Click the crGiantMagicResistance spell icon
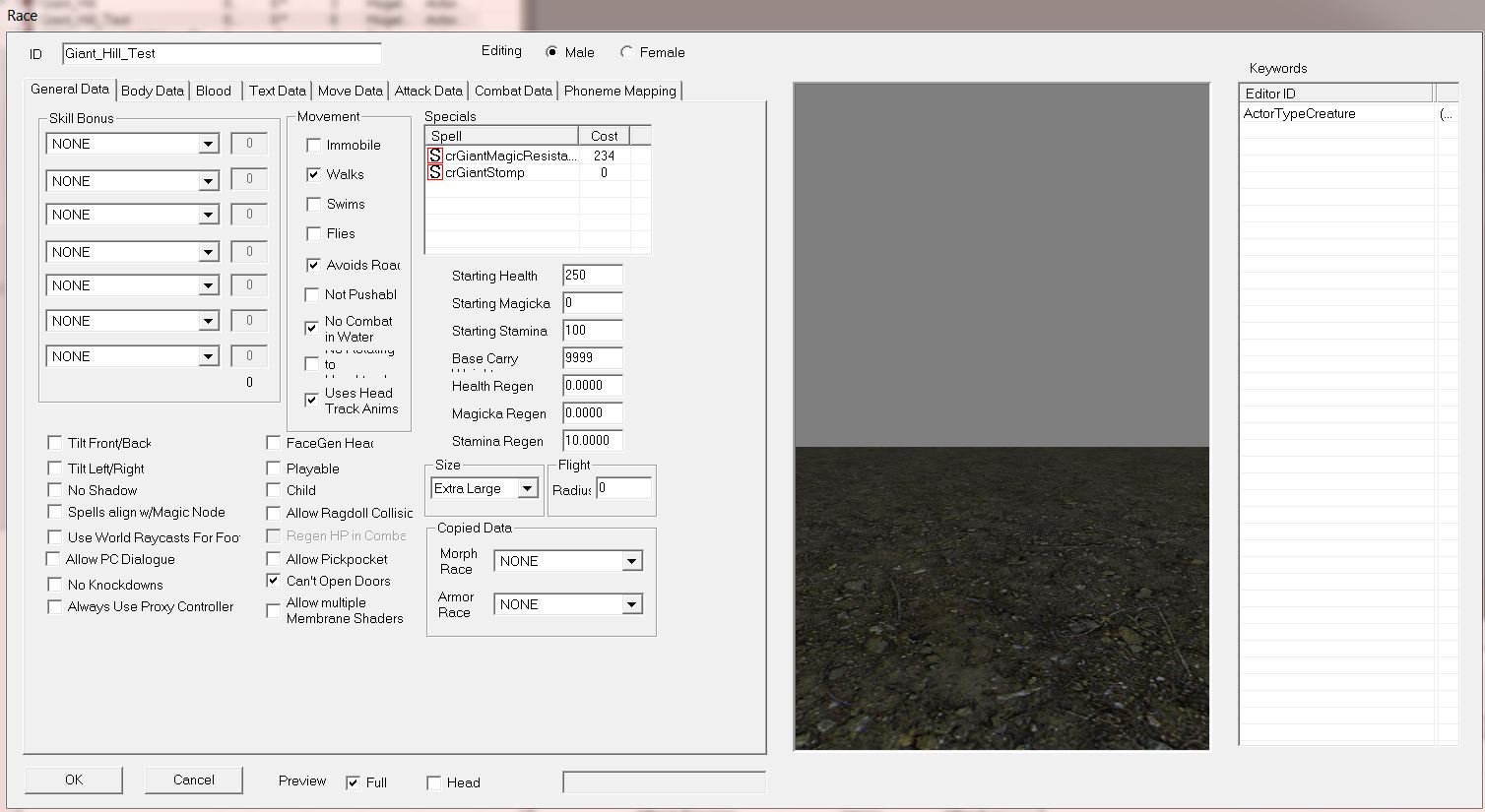Screen dimensions: 1485x812 click(x=434, y=156)
